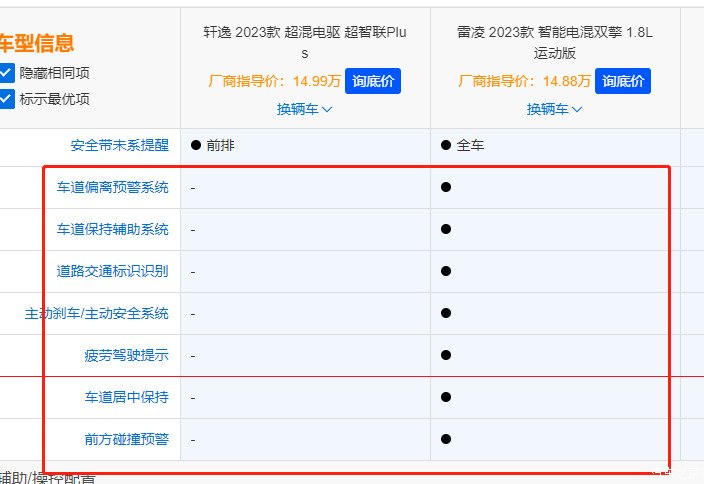704x484 pixels.
Task: Click 雷凌's dot icon in 疲劳驾驶提示 row
Action: click(446, 355)
